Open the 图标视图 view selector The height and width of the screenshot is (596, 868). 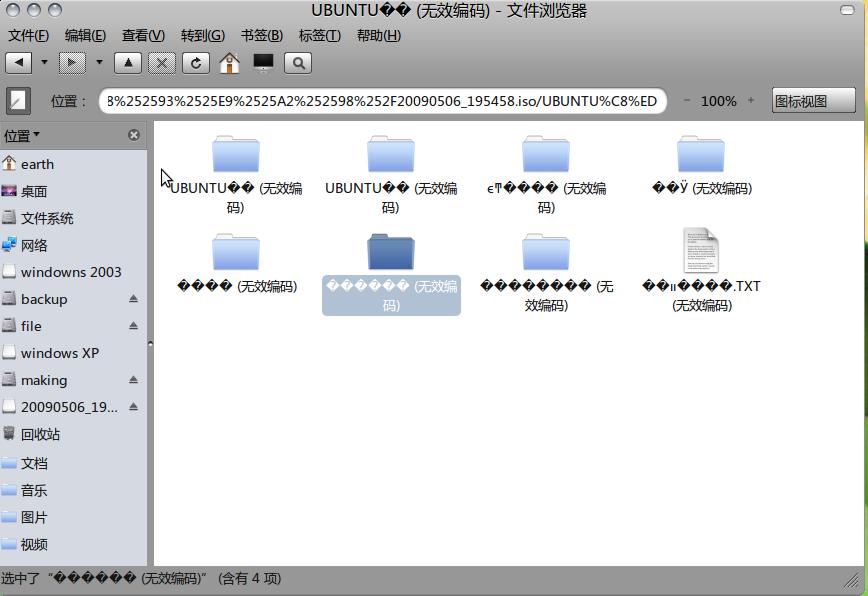tap(814, 101)
